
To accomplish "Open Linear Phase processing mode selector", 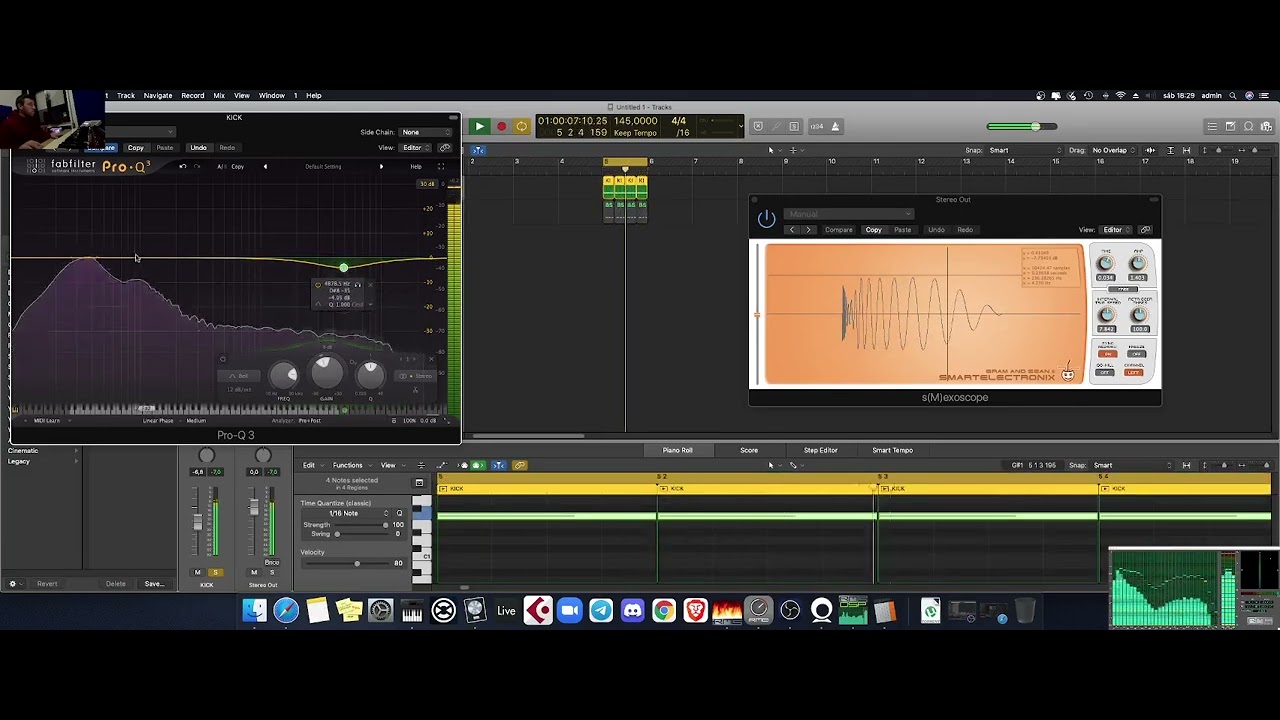I will pos(159,421).
